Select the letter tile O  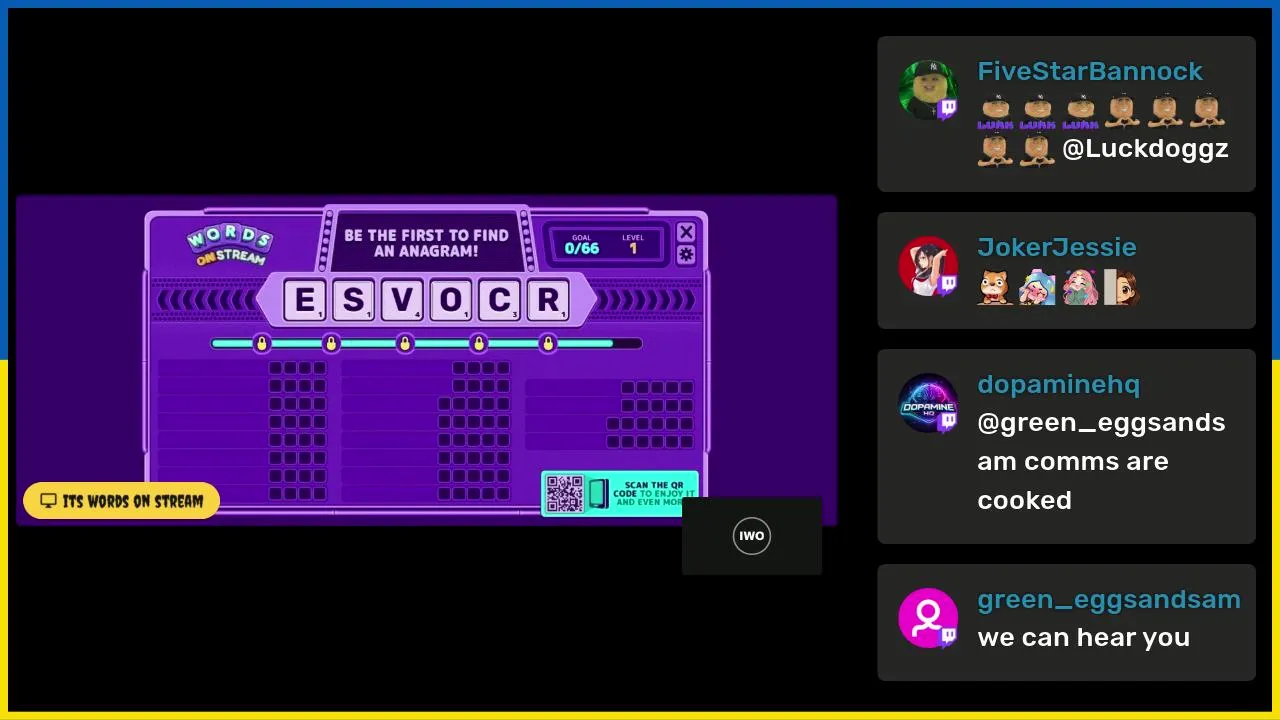tap(451, 300)
